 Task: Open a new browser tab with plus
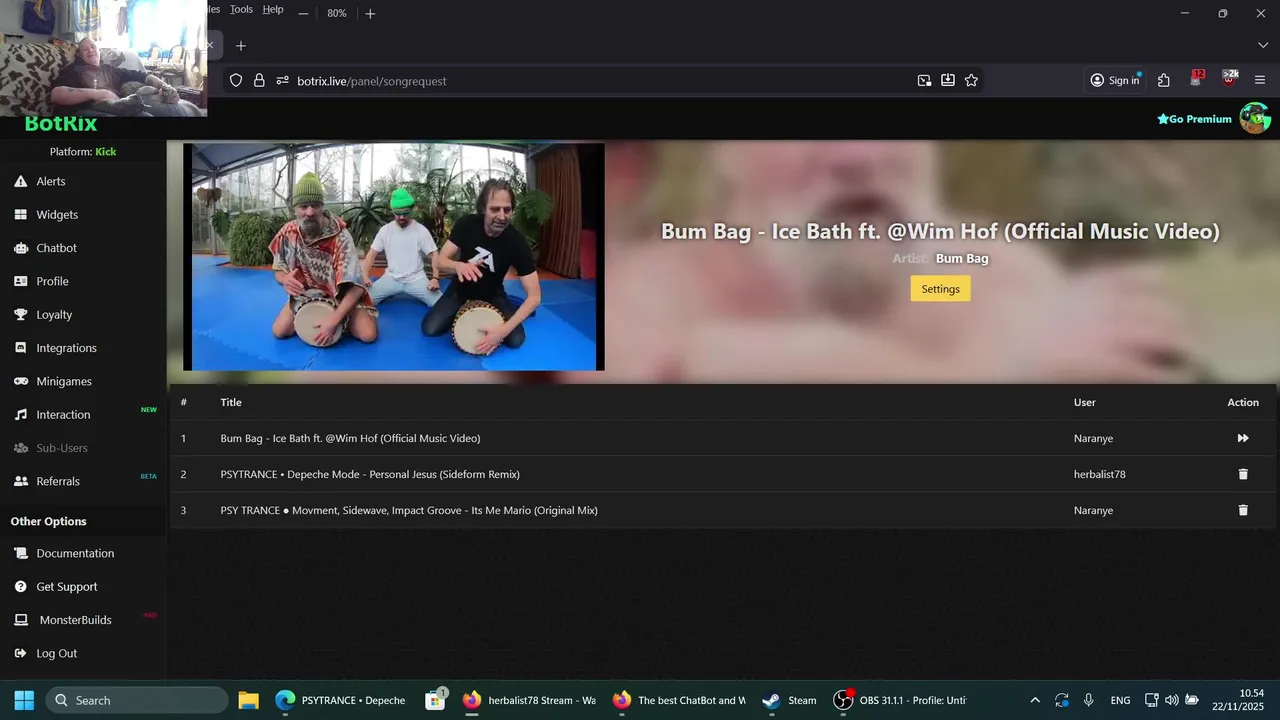[x=241, y=46]
